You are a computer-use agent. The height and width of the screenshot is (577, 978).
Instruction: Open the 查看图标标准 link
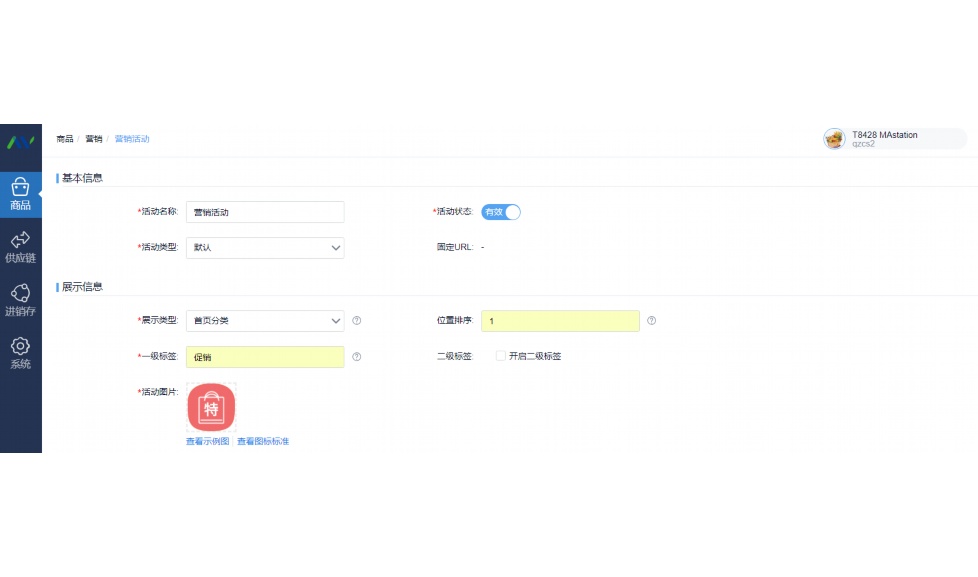coord(263,441)
